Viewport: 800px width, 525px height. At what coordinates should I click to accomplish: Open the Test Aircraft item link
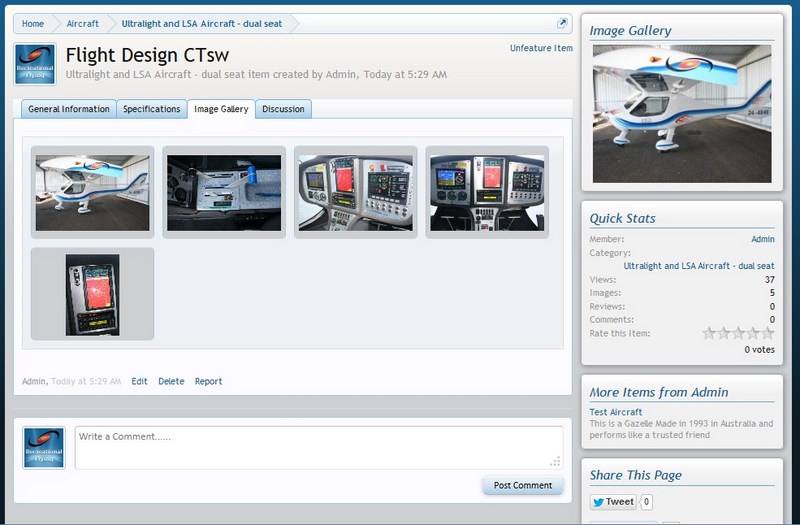(615, 412)
